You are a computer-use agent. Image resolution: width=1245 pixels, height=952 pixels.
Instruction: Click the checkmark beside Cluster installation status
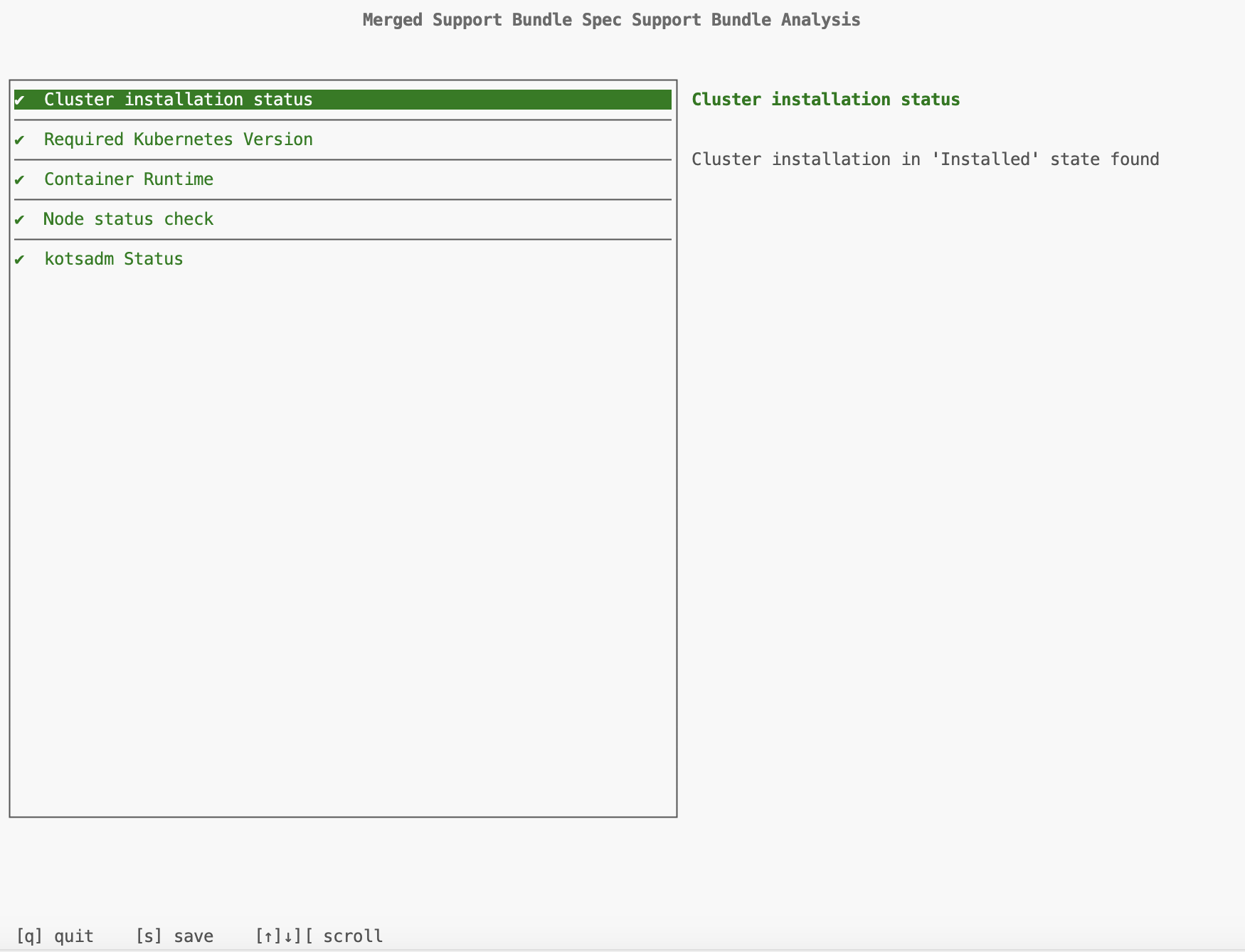(20, 100)
